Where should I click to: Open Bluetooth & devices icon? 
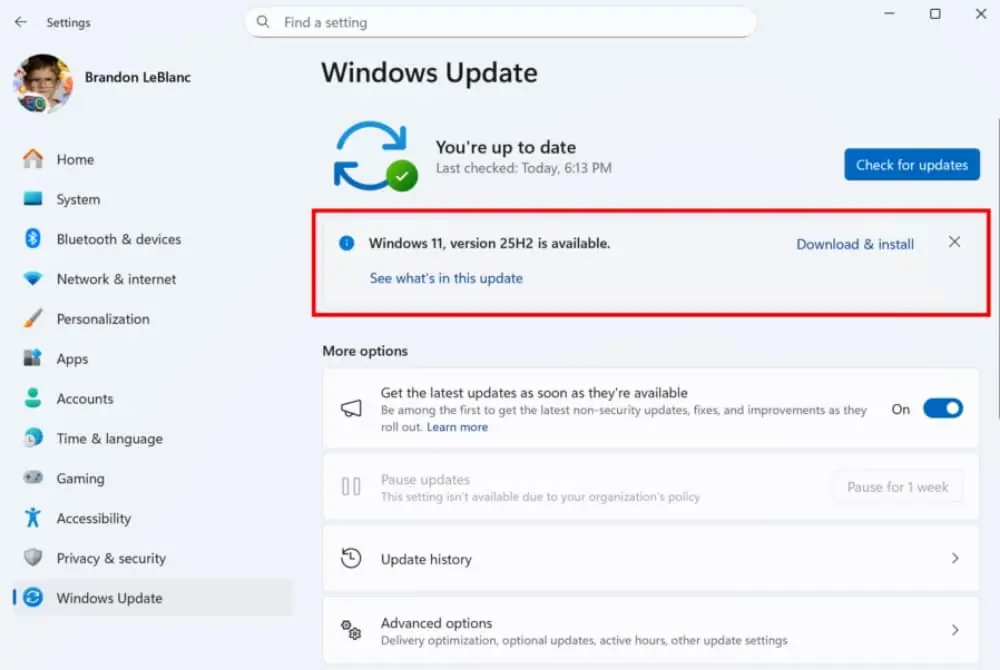pyautogui.click(x=33, y=238)
